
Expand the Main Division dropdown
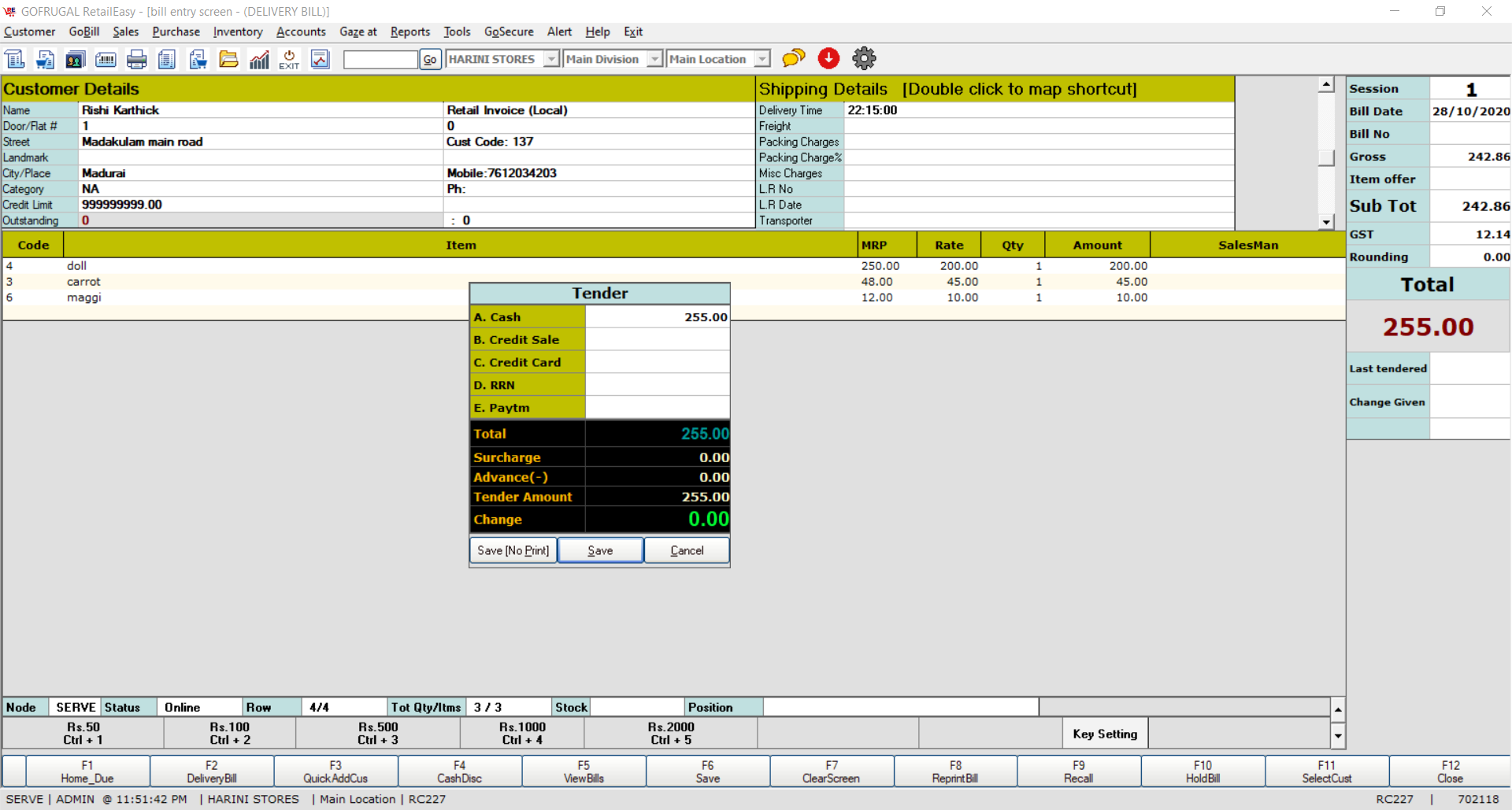655,59
